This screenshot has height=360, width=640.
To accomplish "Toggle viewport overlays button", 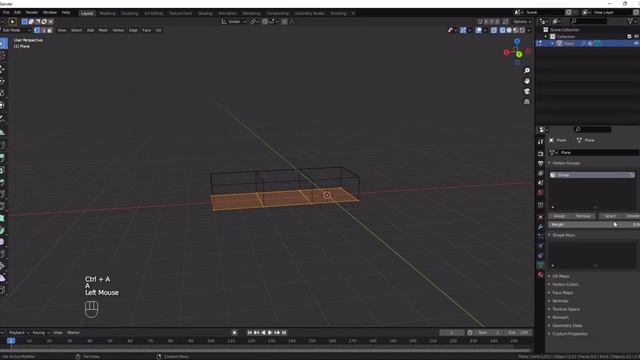I will (x=478, y=30).
